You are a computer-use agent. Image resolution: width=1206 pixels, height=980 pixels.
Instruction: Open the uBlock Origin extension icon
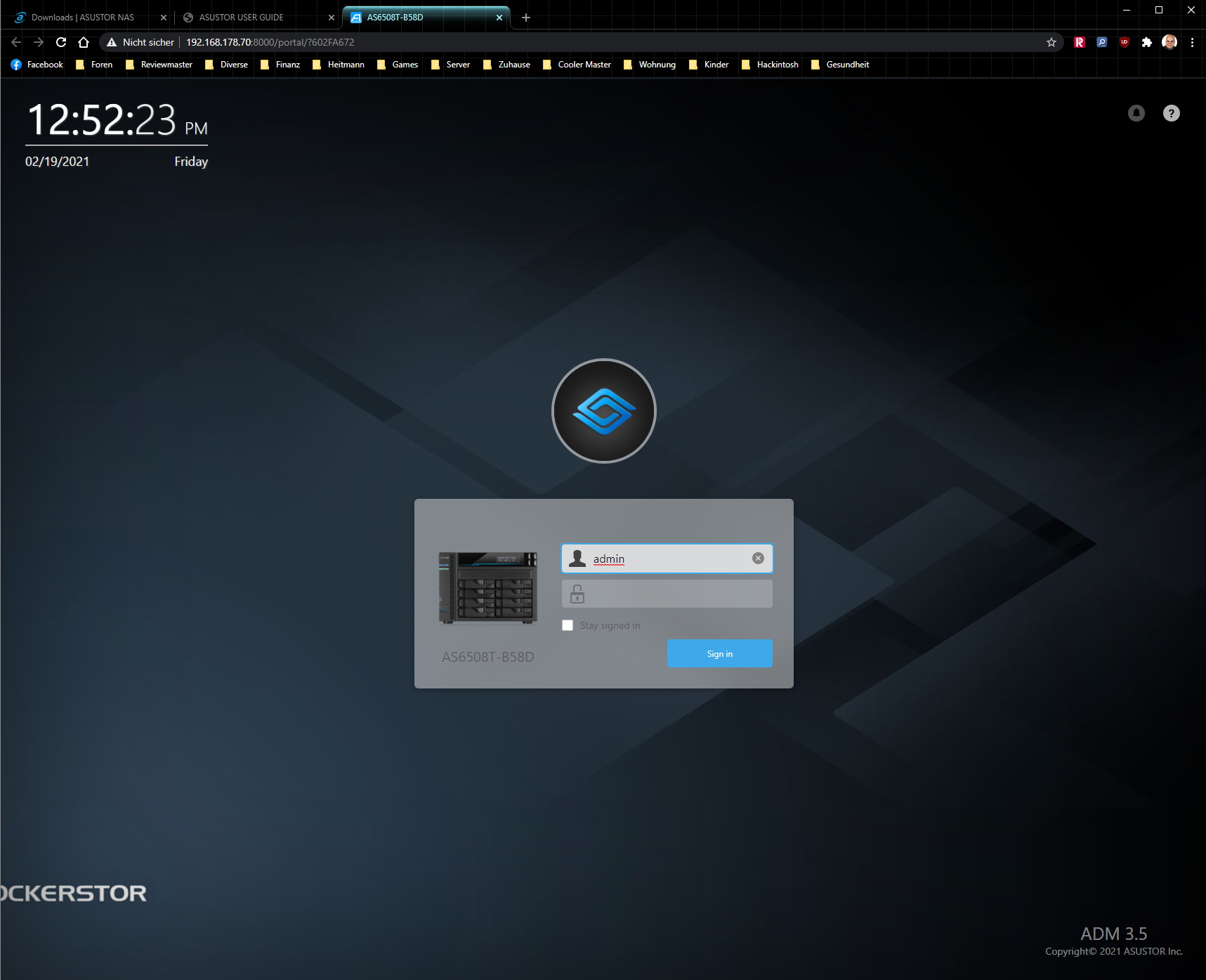[1125, 42]
